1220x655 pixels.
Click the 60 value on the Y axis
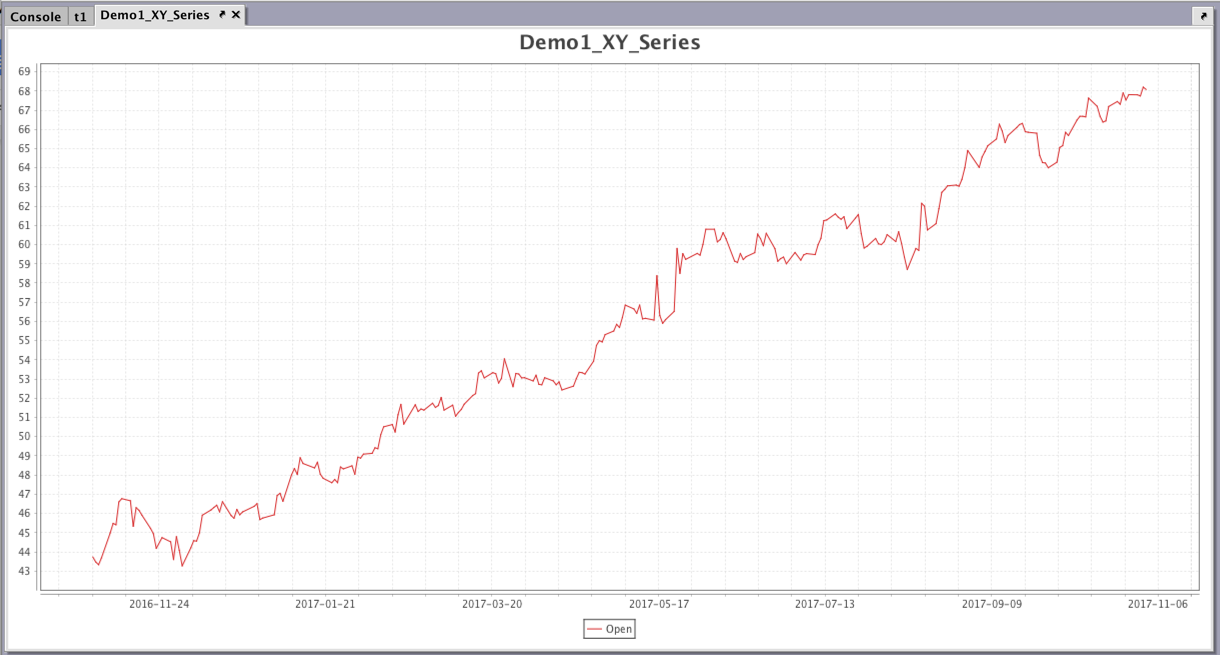pos(24,244)
